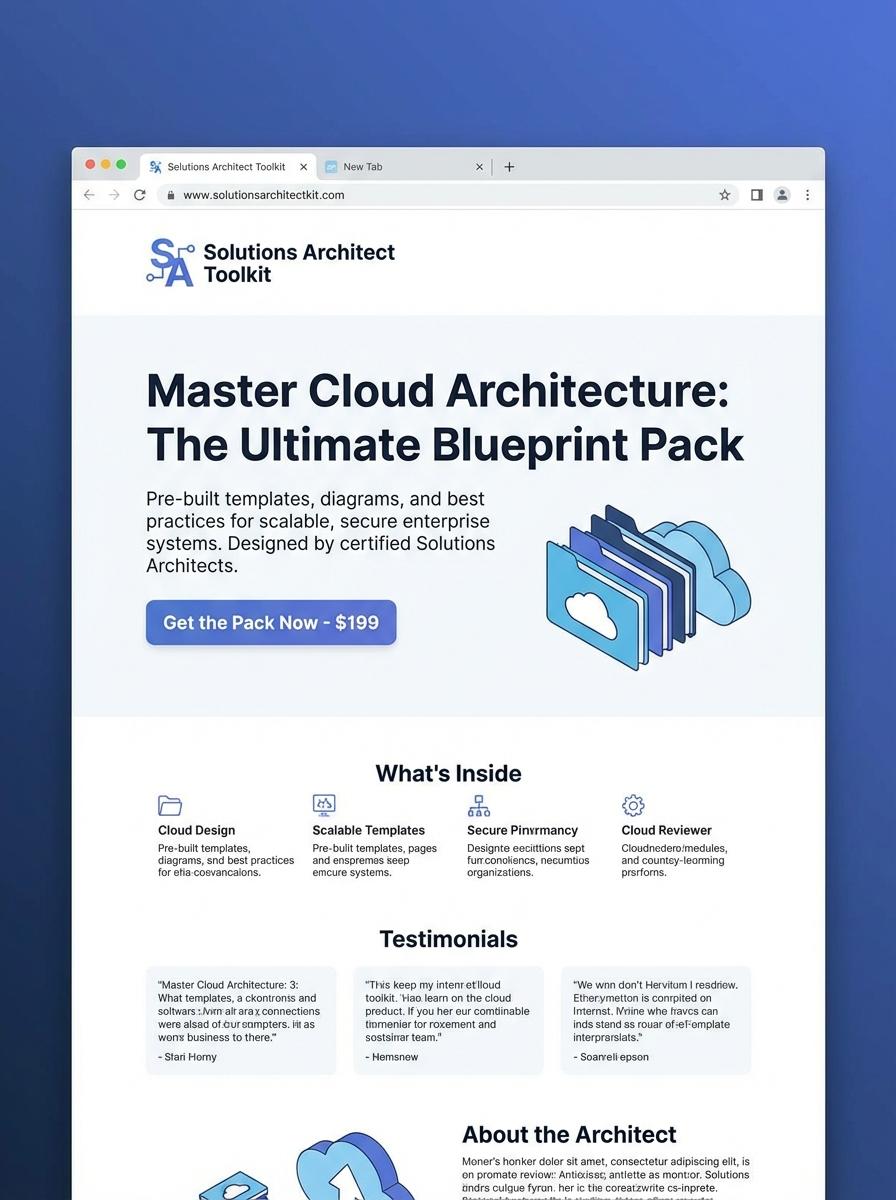Select the Solutions Architect Toolkit tab

click(225, 166)
